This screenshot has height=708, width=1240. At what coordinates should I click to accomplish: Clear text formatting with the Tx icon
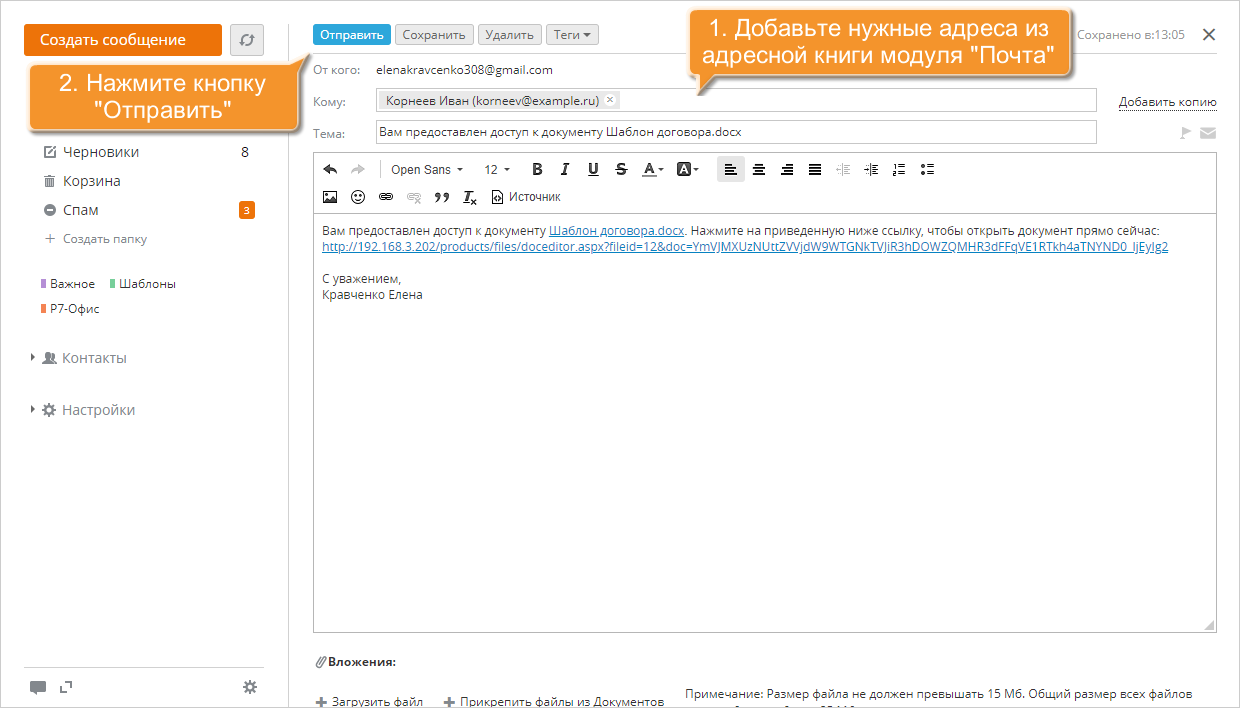(x=470, y=197)
